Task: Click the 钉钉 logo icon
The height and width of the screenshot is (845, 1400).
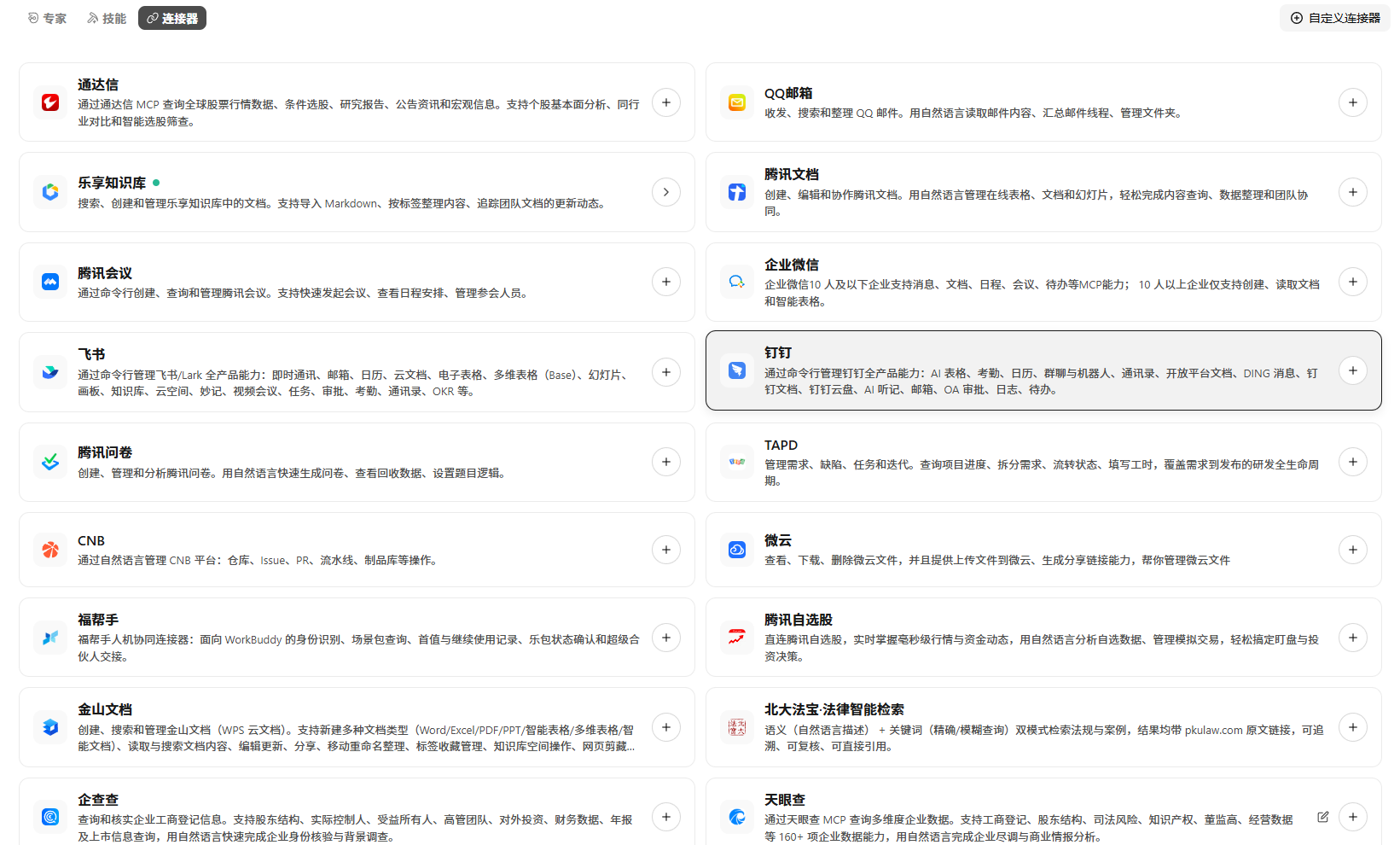Action: [737, 370]
